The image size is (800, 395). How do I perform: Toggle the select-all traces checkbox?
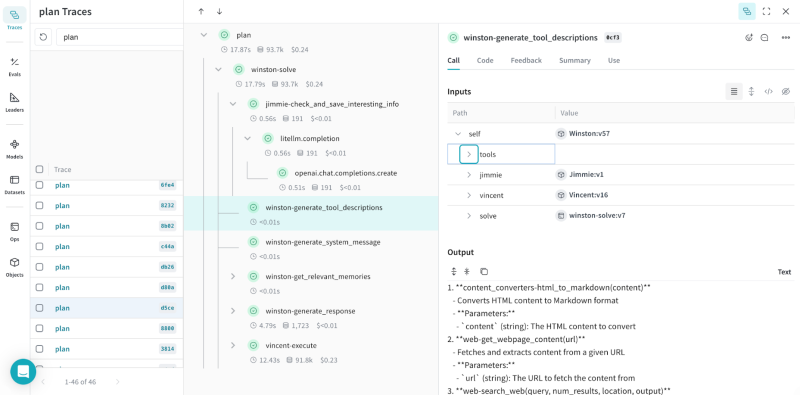point(39,169)
